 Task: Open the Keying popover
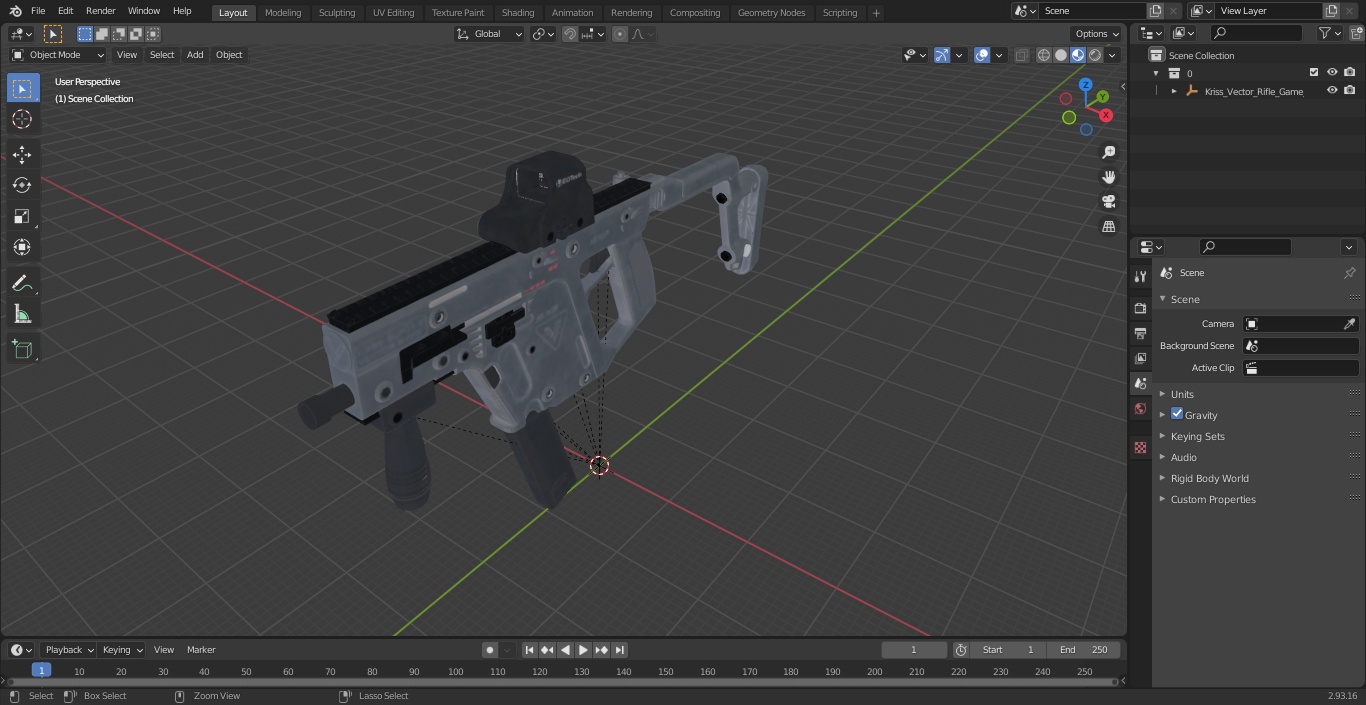(122, 650)
